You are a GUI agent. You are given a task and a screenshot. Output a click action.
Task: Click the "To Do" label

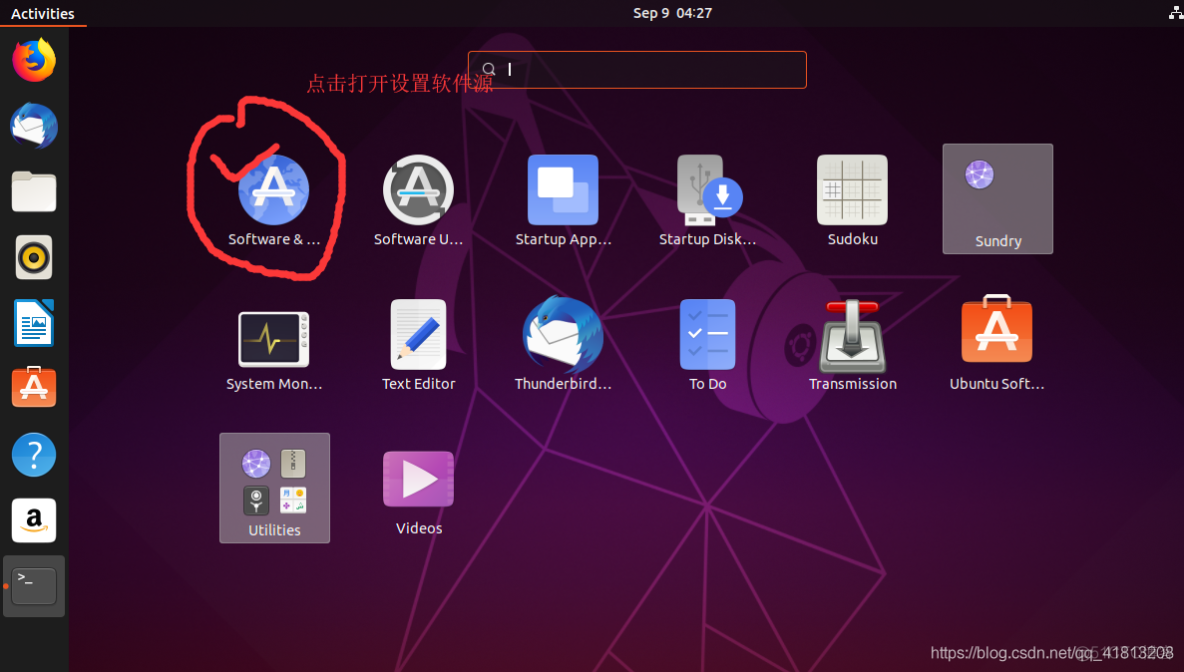(708, 384)
